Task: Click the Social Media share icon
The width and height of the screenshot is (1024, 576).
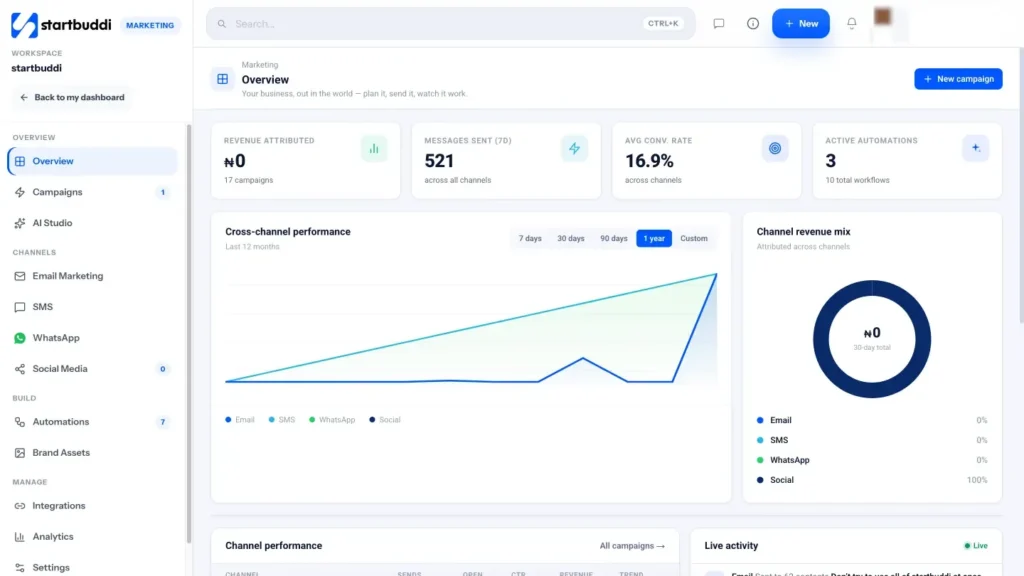Action: (x=20, y=369)
